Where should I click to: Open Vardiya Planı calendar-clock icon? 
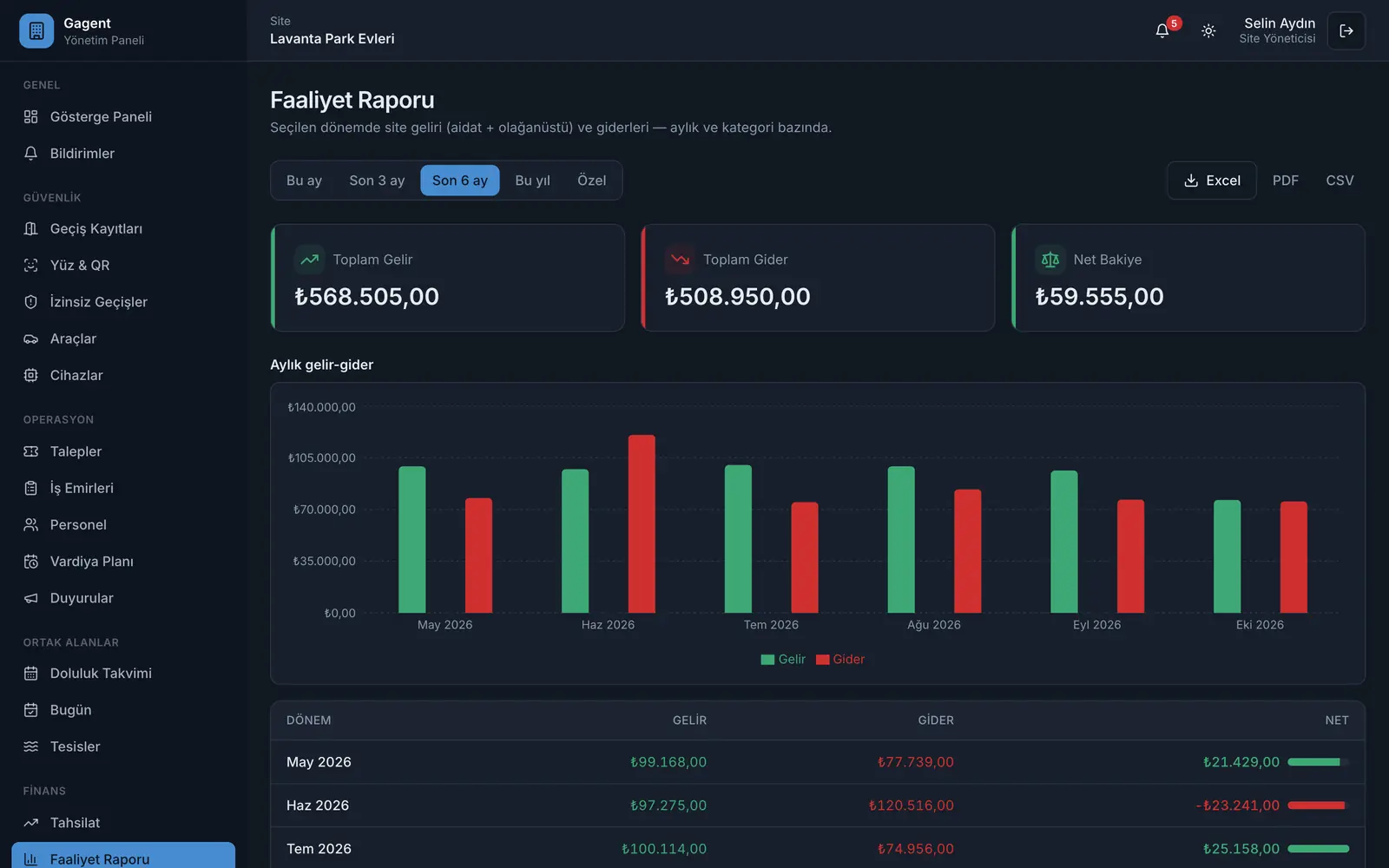tap(31, 562)
